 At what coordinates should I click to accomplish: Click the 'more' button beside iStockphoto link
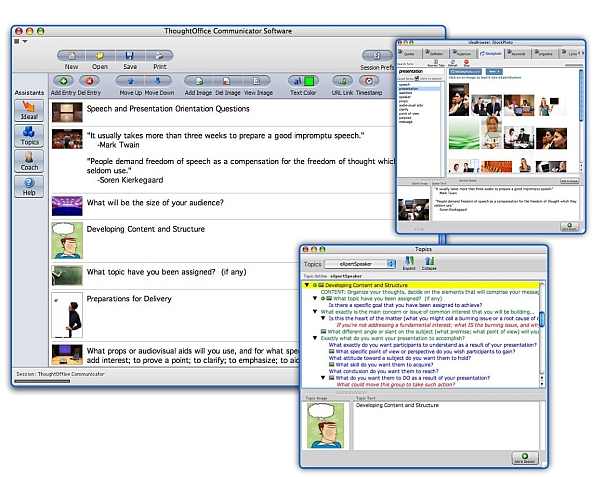point(494,72)
